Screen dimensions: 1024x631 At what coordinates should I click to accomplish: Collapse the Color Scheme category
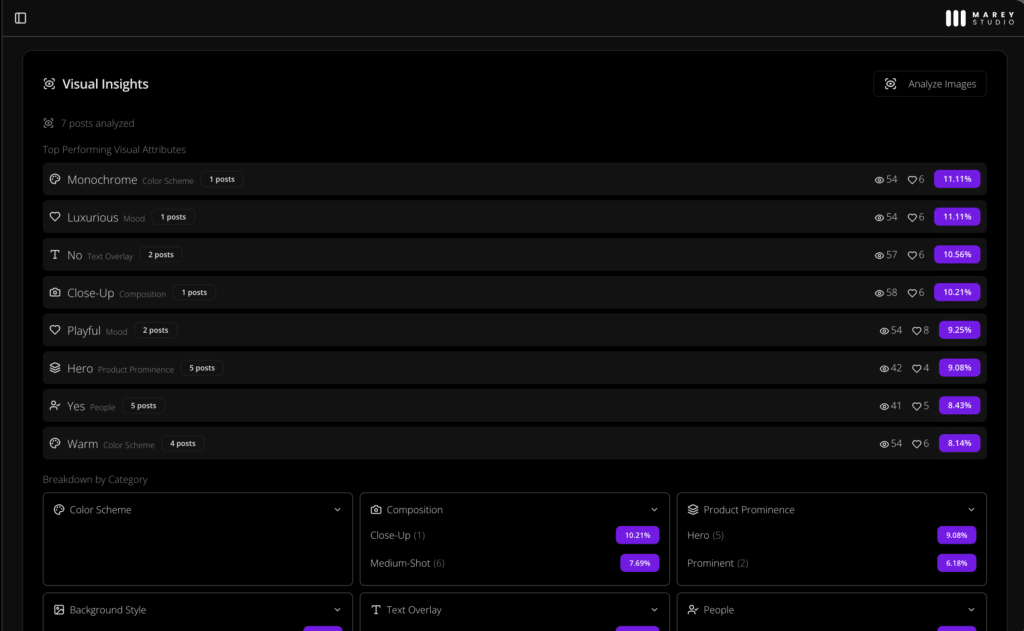[337, 510]
